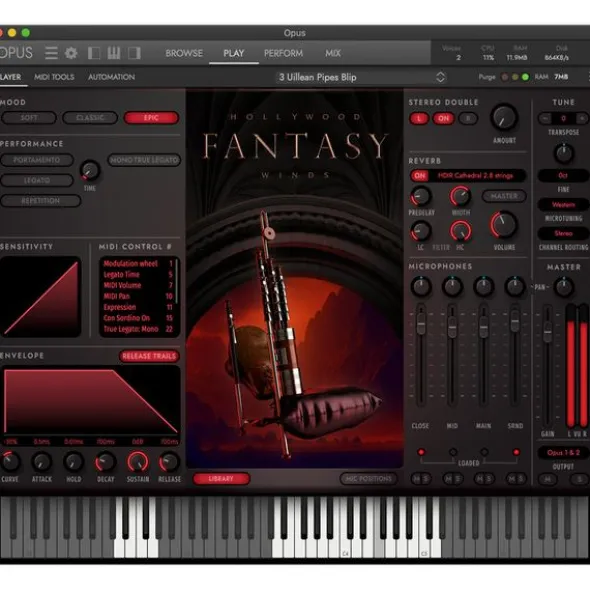Click the reverb HC filter knob

(x=460, y=231)
